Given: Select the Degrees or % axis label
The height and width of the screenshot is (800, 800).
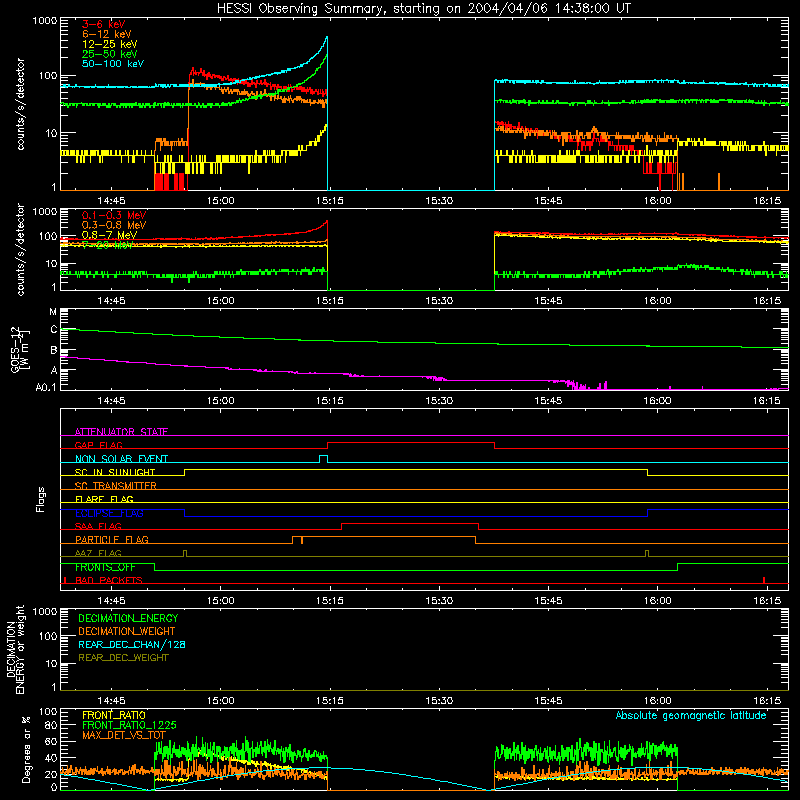Looking at the screenshot, I should coord(26,749).
